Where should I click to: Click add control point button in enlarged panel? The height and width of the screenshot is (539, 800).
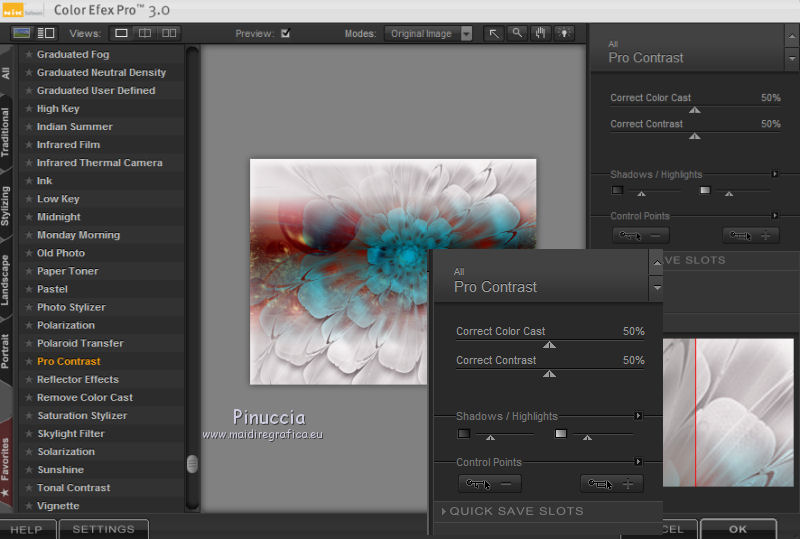coord(612,483)
